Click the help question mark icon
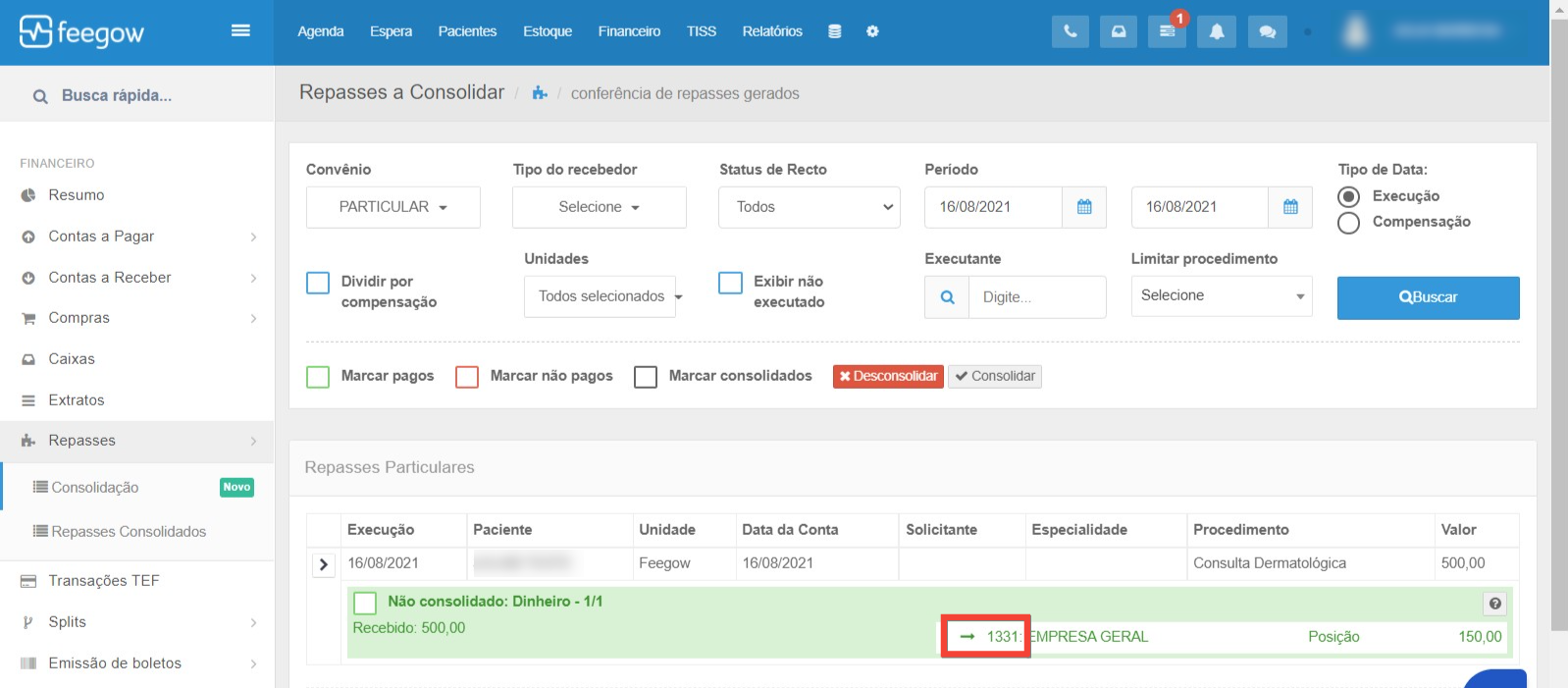Screen dimensions: 1568x688 click(x=1494, y=604)
